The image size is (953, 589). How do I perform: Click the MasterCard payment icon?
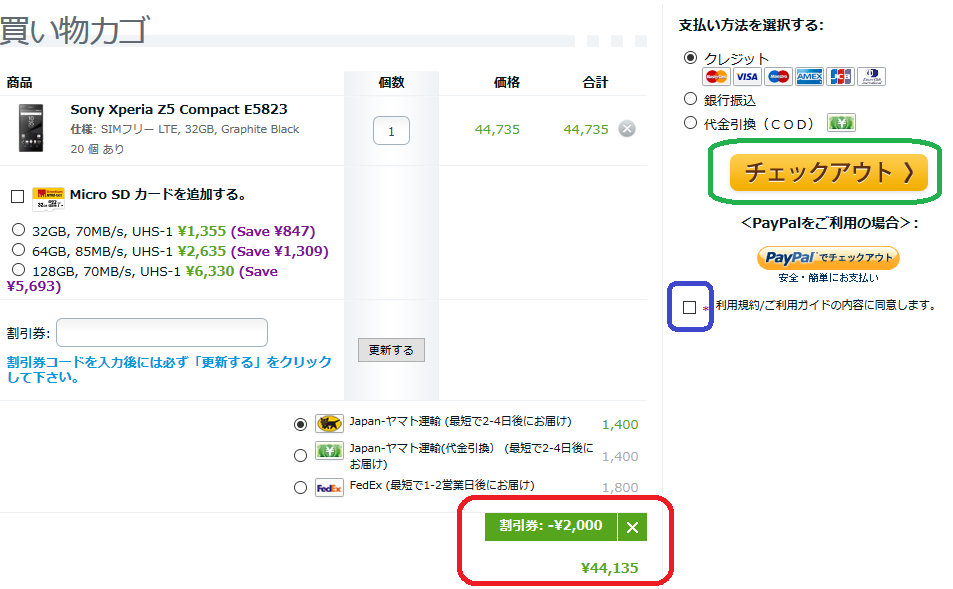716,77
